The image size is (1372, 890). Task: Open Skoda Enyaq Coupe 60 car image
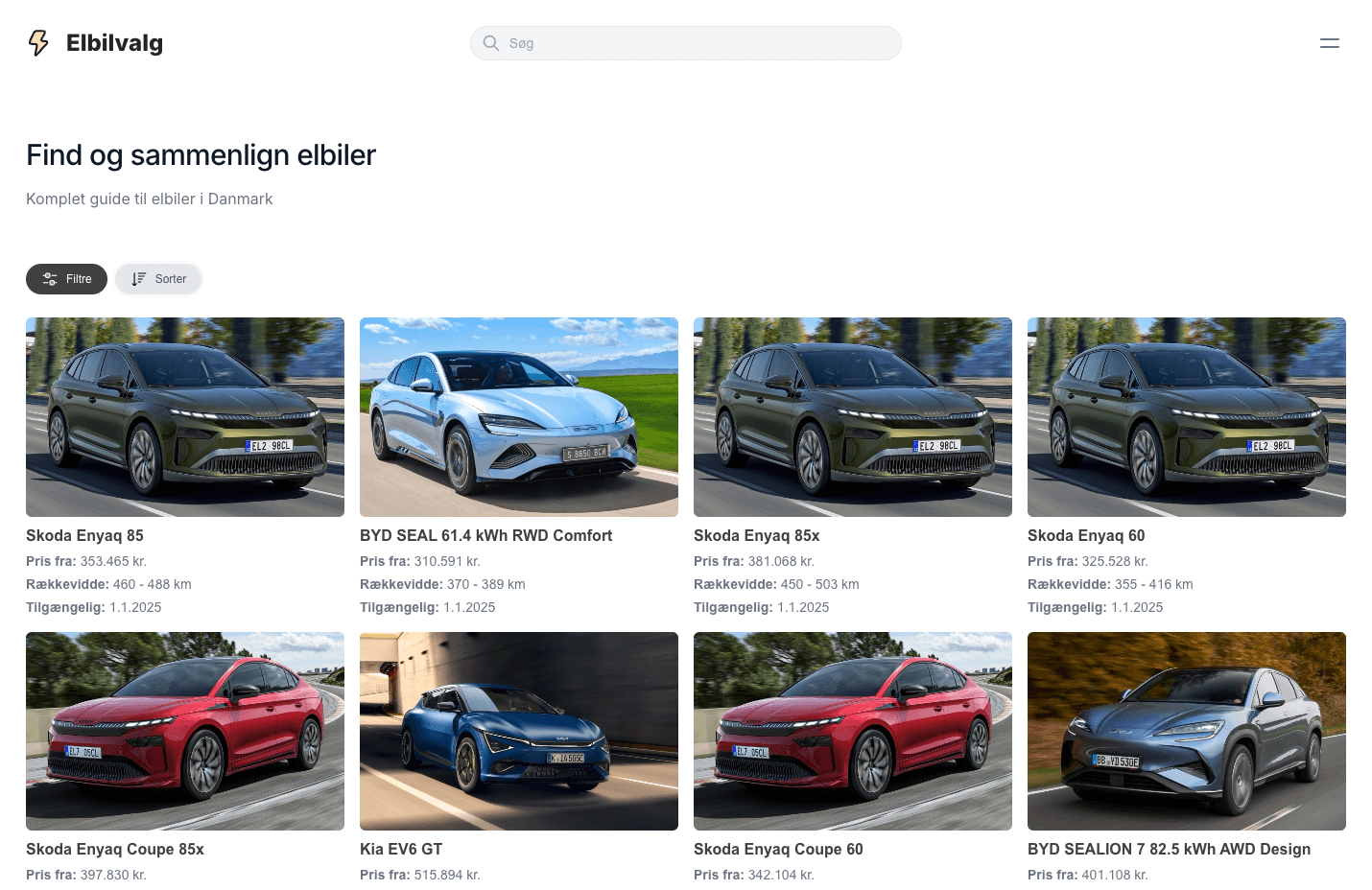[853, 731]
